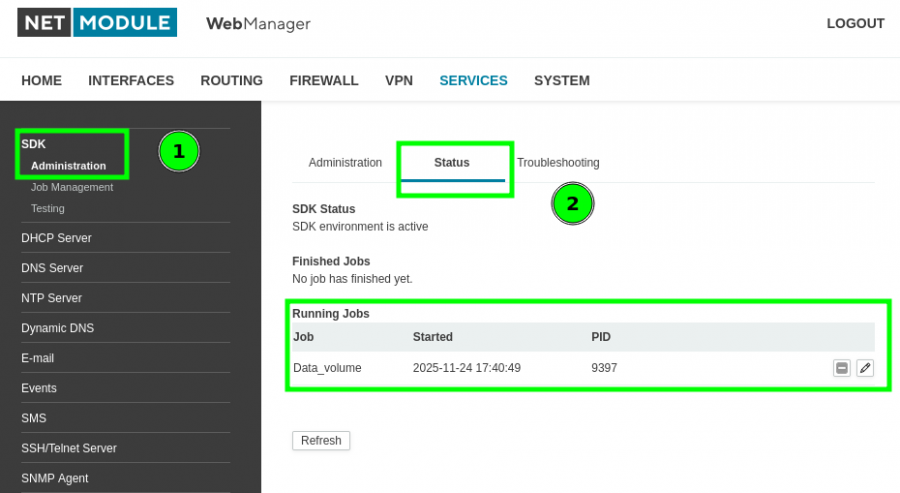Expand SSH/Telnet Server in the sidebar
This screenshot has height=493, width=900.
click(69, 448)
